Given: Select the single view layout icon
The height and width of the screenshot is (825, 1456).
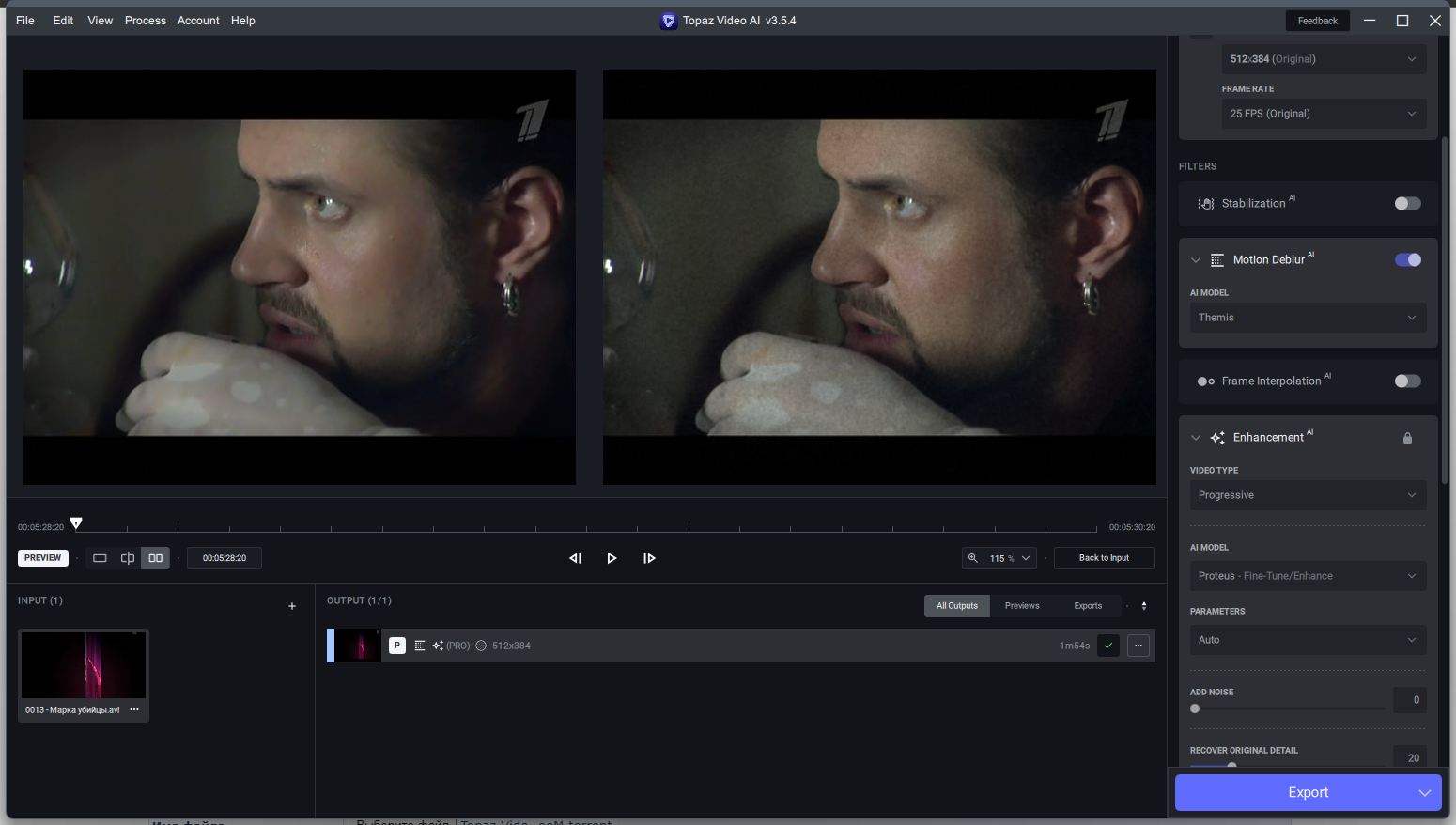Looking at the screenshot, I should [100, 558].
